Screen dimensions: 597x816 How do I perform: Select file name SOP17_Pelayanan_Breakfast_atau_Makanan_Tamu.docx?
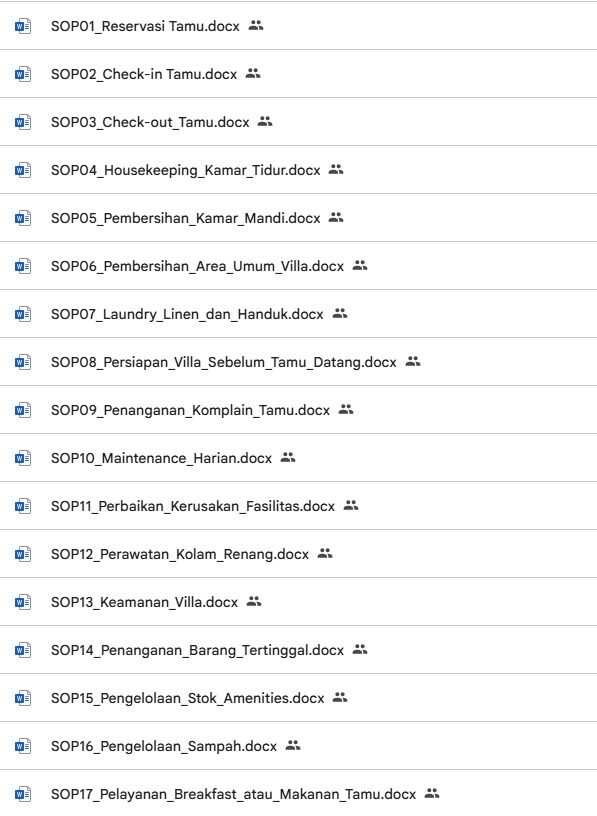tap(234, 794)
